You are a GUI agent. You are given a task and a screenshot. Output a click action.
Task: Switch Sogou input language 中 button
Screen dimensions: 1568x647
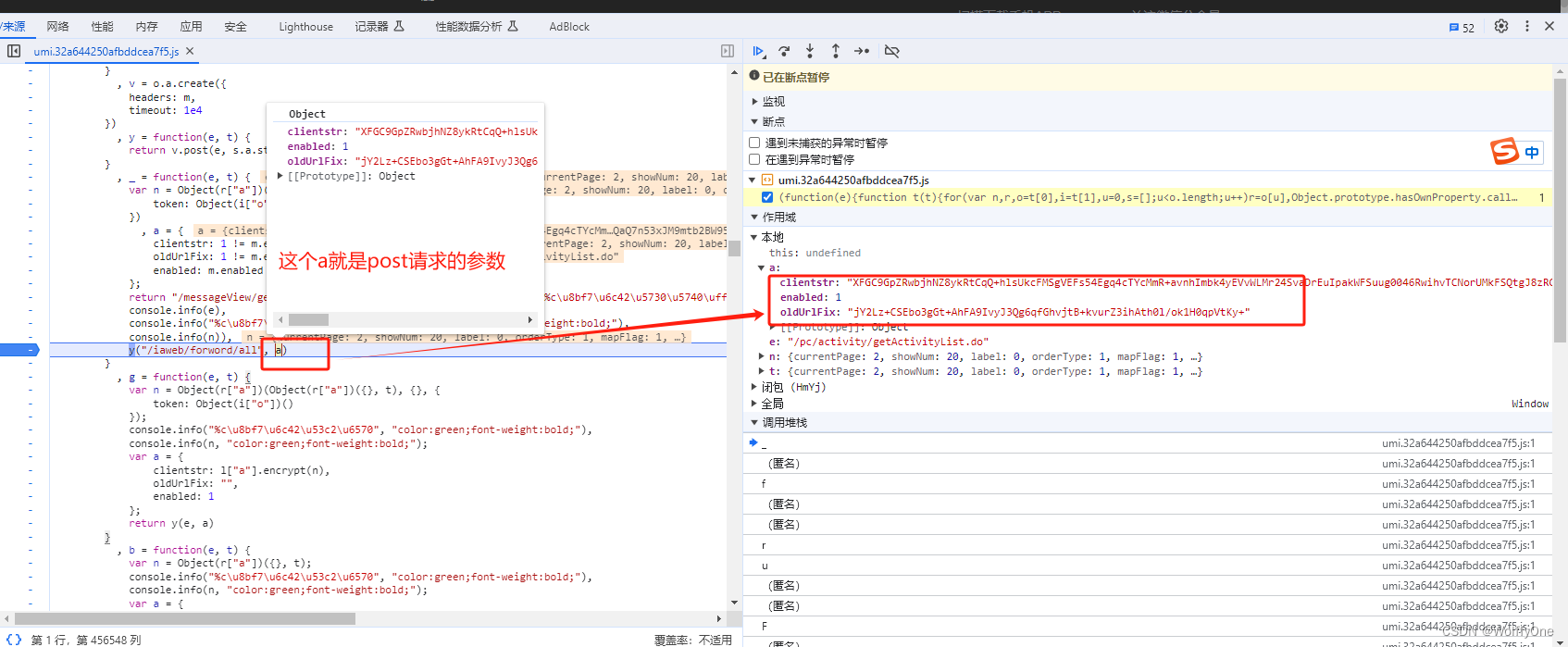1532,153
